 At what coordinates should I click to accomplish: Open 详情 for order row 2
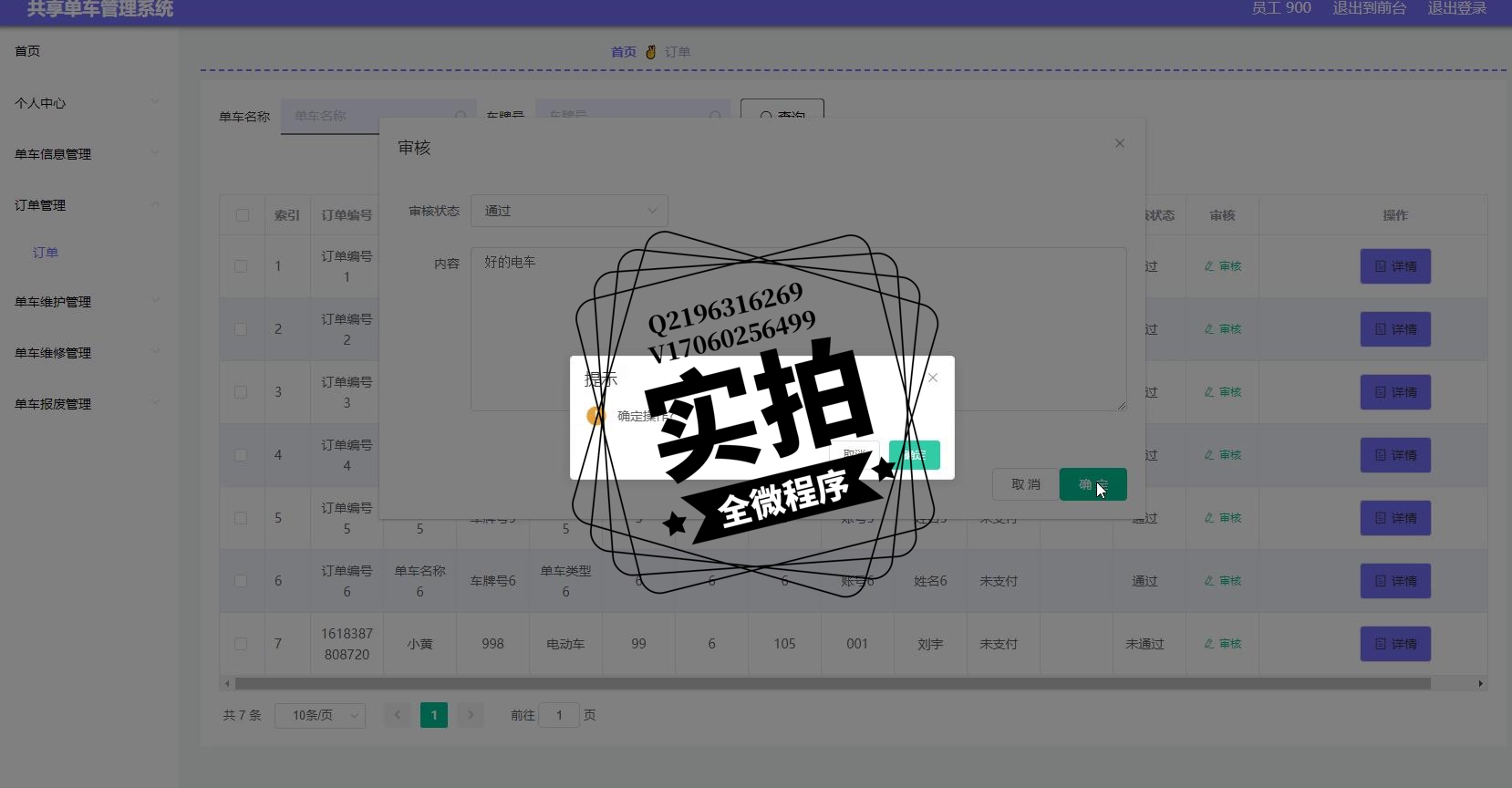click(x=1395, y=329)
